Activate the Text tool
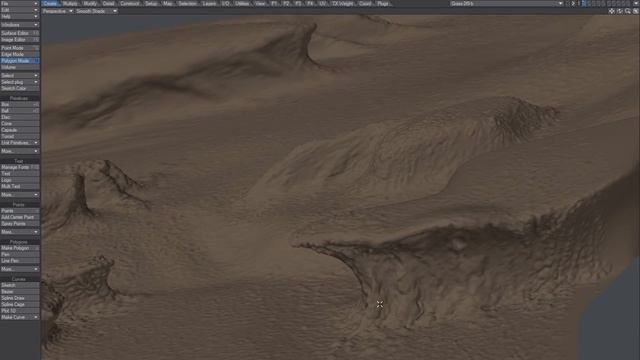Screen dimensions: 640x360 [x=20, y=173]
